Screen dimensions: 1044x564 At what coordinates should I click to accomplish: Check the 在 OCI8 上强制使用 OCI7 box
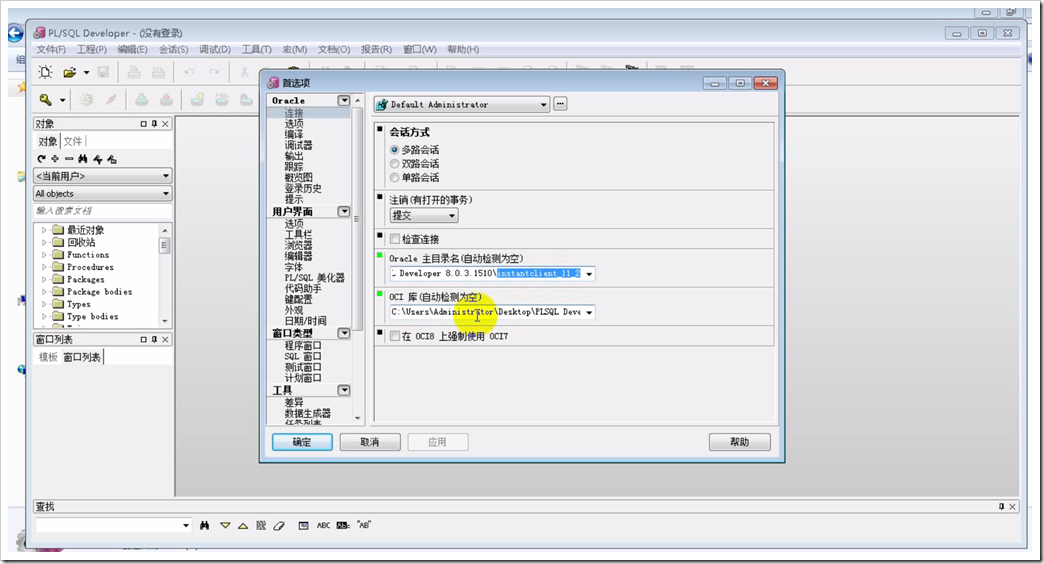tap(395, 336)
